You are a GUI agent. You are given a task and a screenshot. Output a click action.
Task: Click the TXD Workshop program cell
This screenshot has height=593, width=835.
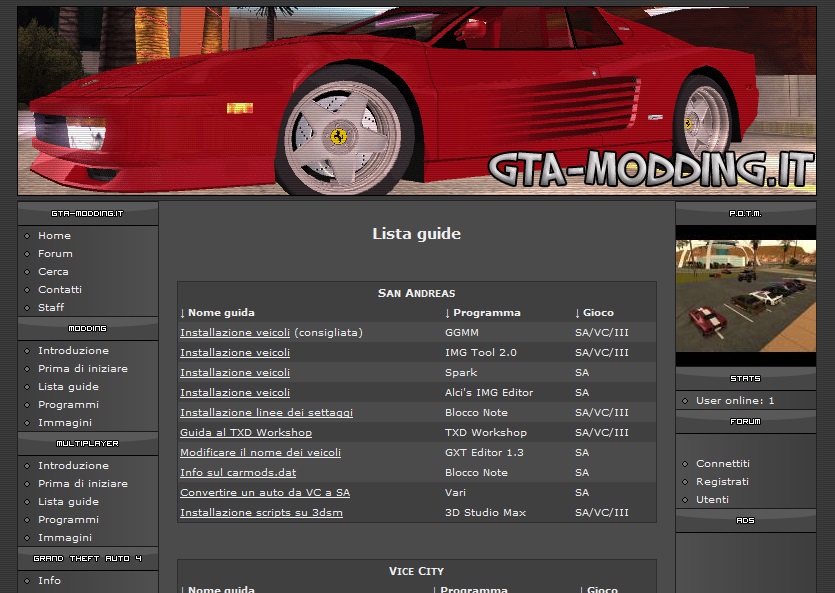pyautogui.click(x=486, y=433)
